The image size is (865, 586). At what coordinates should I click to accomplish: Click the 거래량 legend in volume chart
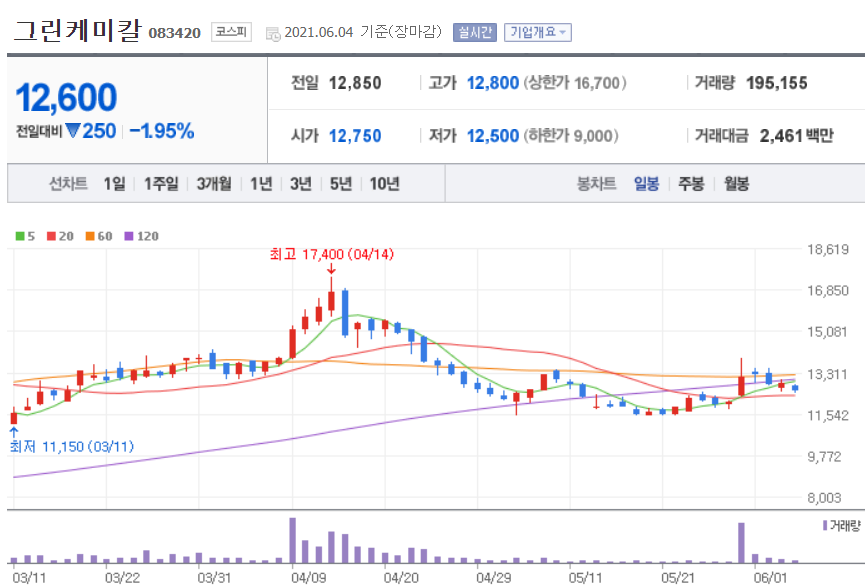pyautogui.click(x=841, y=526)
